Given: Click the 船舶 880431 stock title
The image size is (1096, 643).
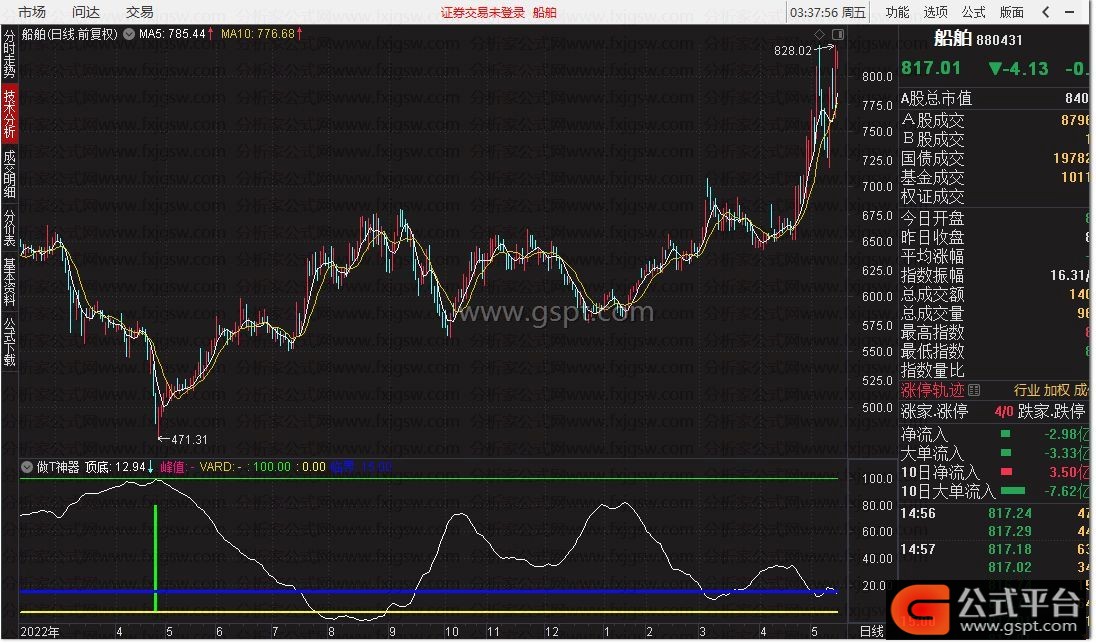Looking at the screenshot, I should point(978,39).
